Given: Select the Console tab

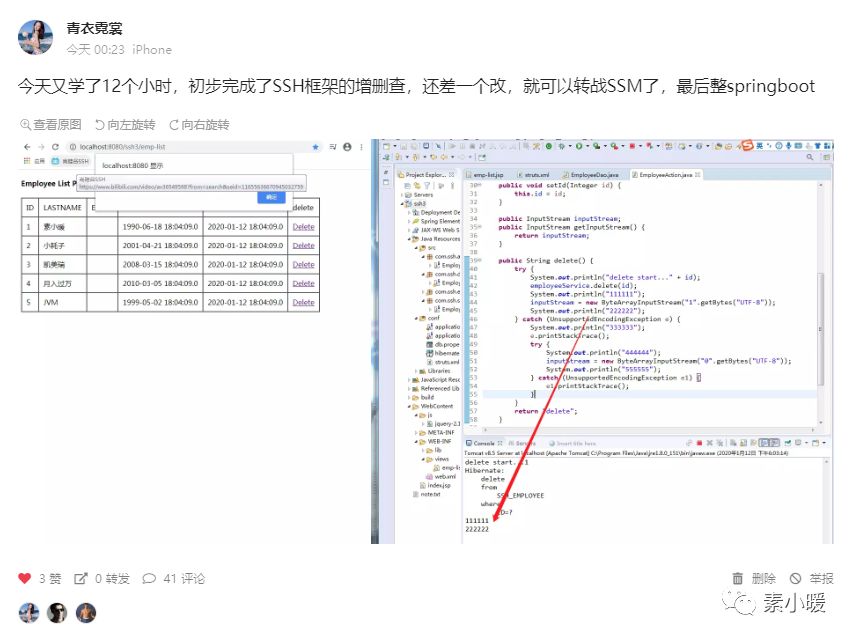Looking at the screenshot, I should click(484, 444).
